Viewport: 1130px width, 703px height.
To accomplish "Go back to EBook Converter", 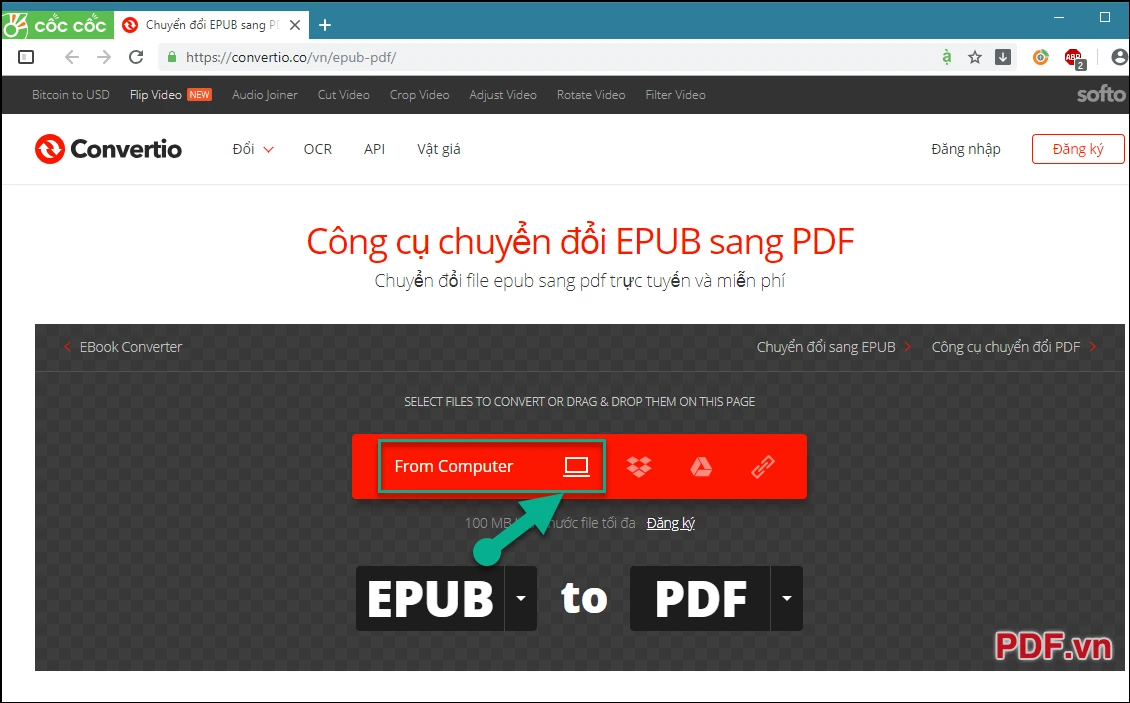I will click(123, 347).
